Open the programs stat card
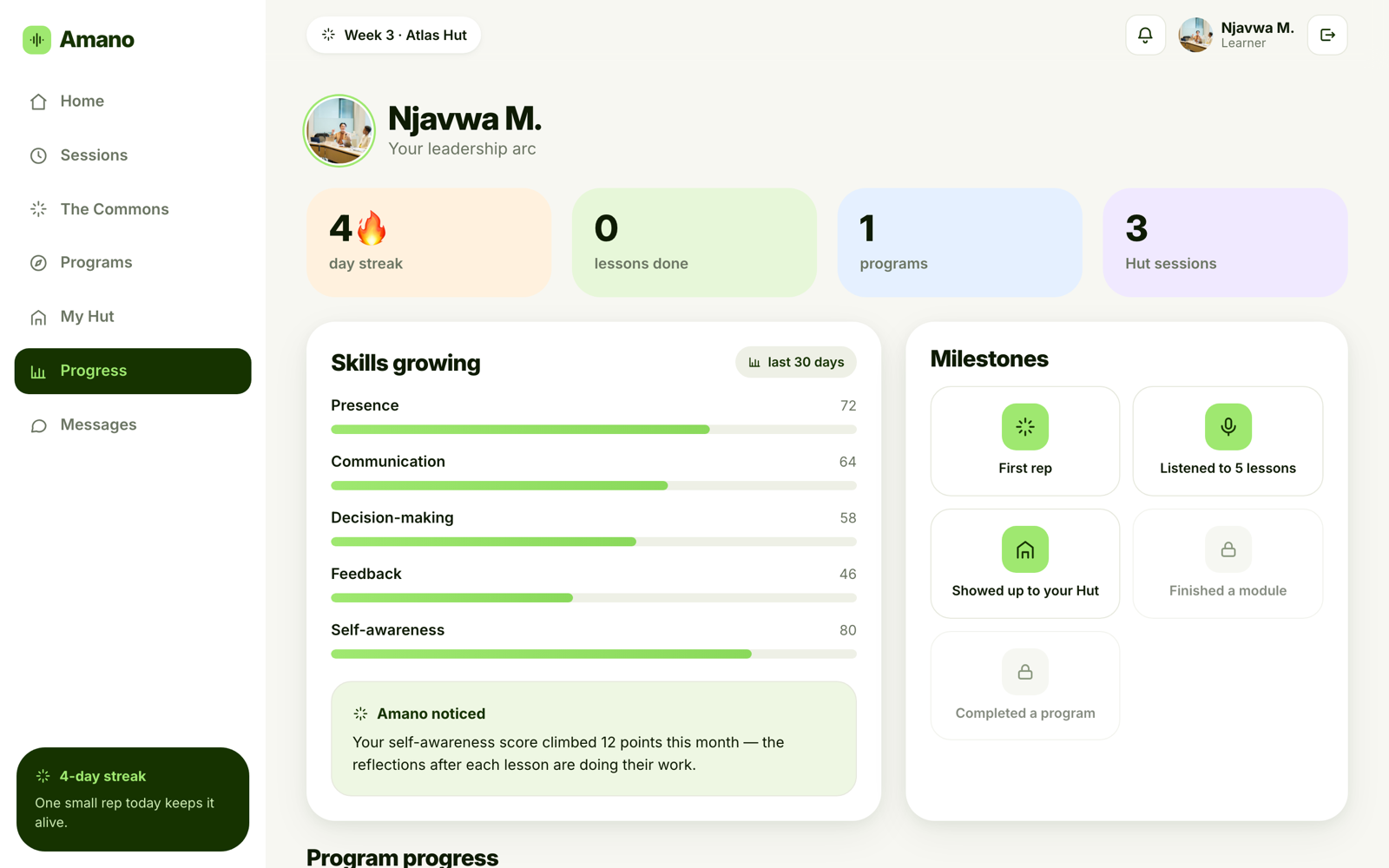 point(960,243)
